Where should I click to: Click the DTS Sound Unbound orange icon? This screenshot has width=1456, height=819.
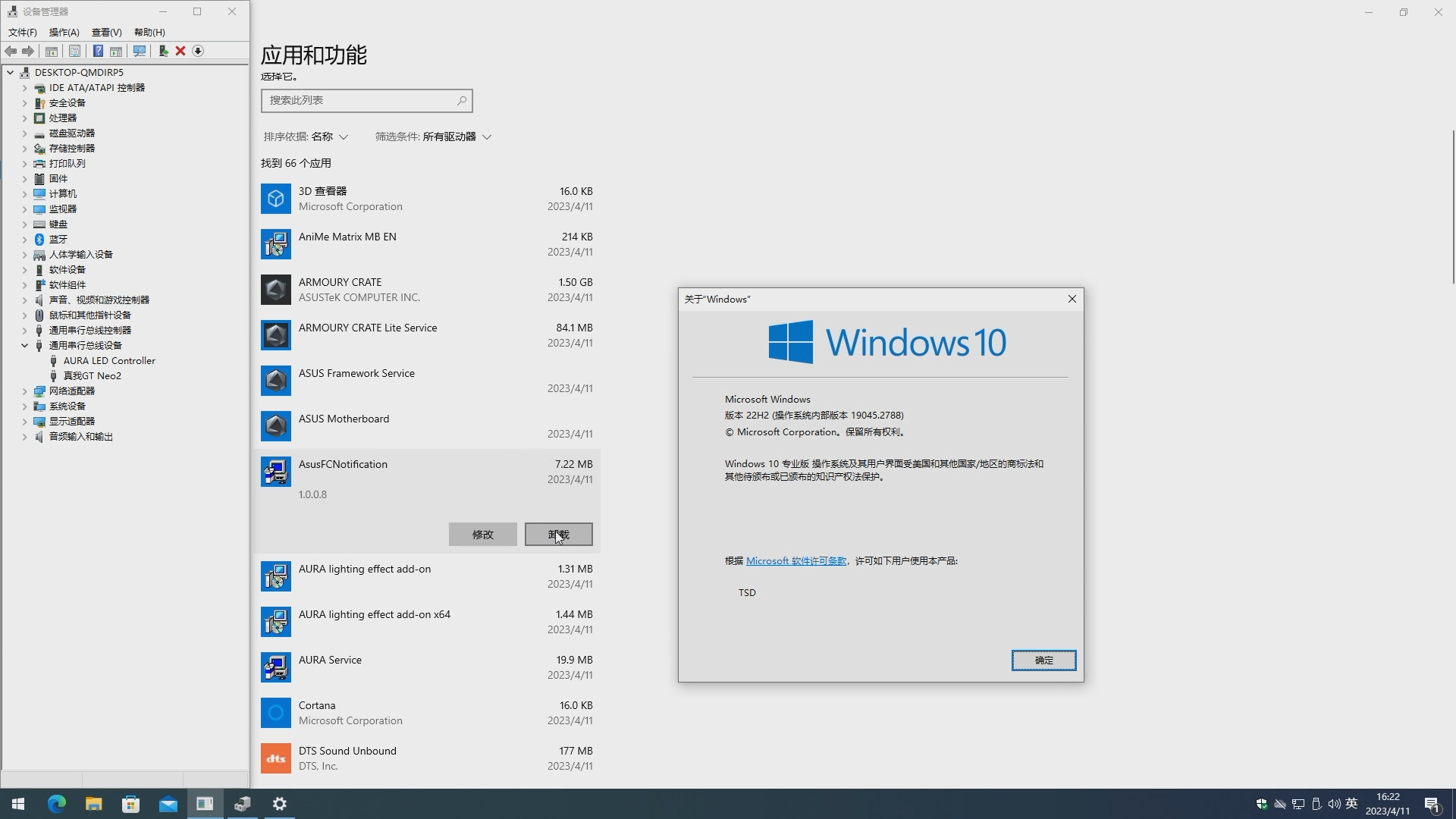276,758
